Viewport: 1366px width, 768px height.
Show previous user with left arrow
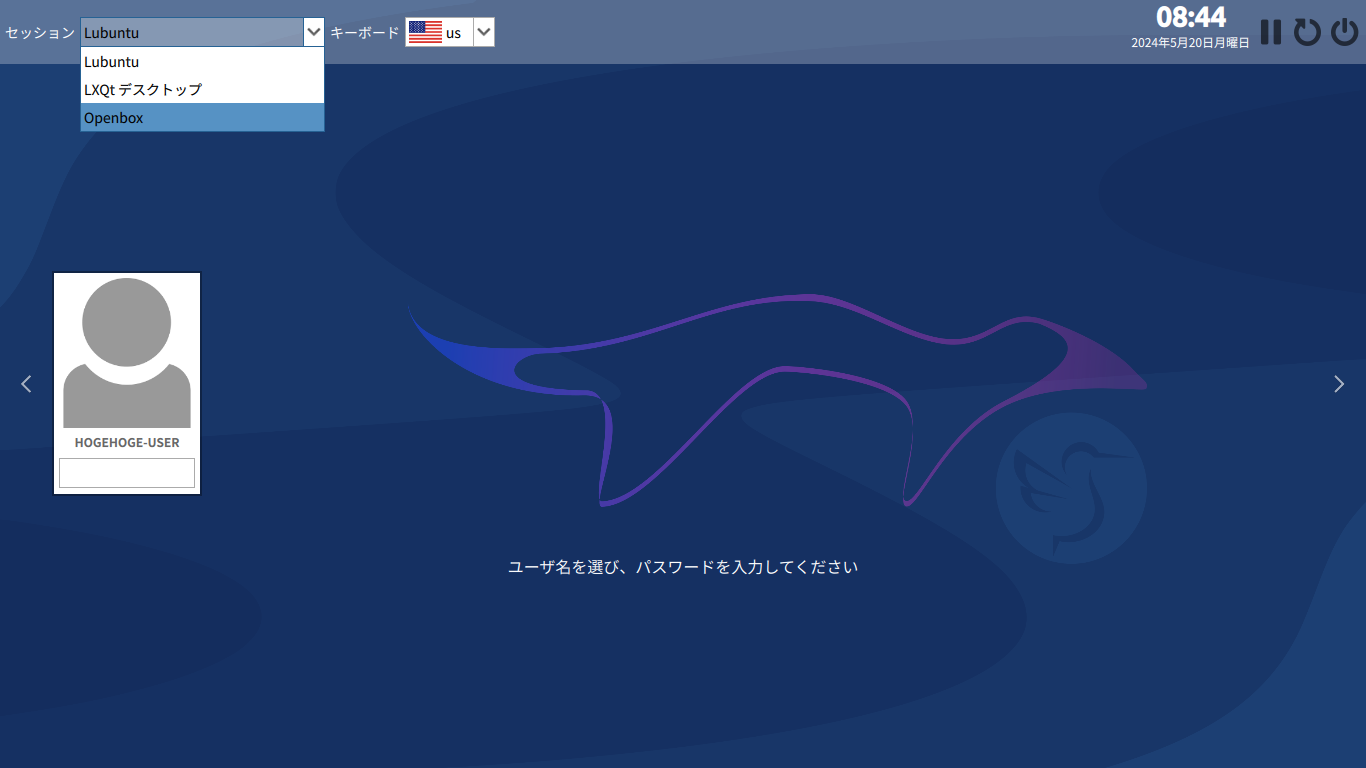pyautogui.click(x=27, y=384)
